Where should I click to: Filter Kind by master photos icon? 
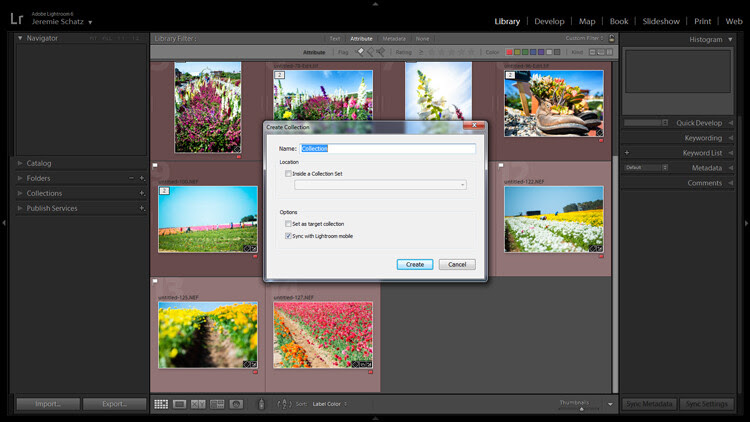(x=592, y=52)
